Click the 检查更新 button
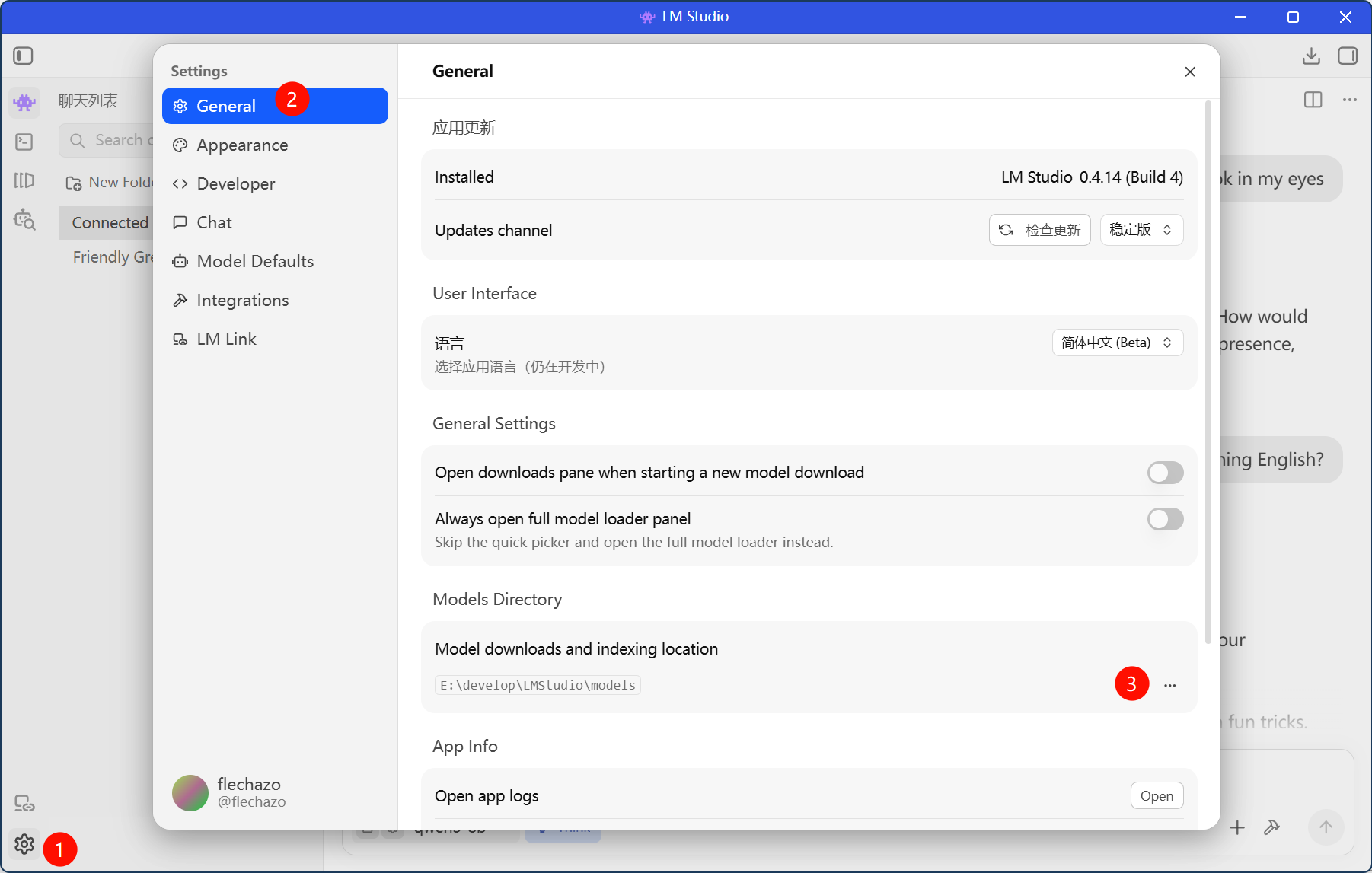1372x873 pixels. tap(1039, 230)
